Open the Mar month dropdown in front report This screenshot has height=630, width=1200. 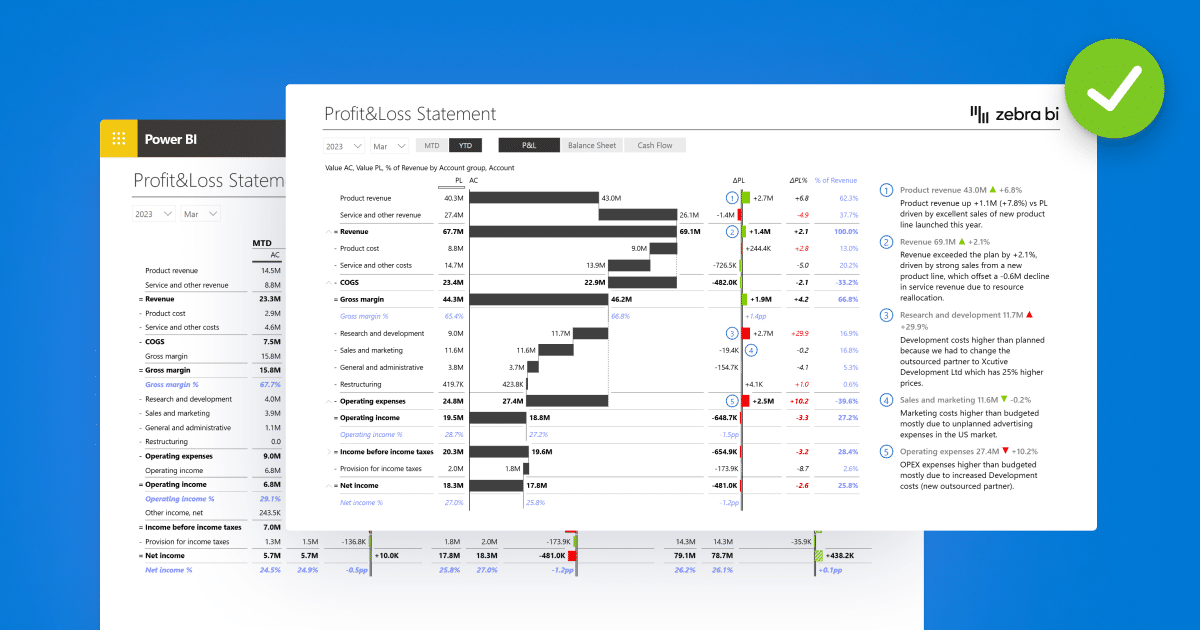(x=390, y=145)
